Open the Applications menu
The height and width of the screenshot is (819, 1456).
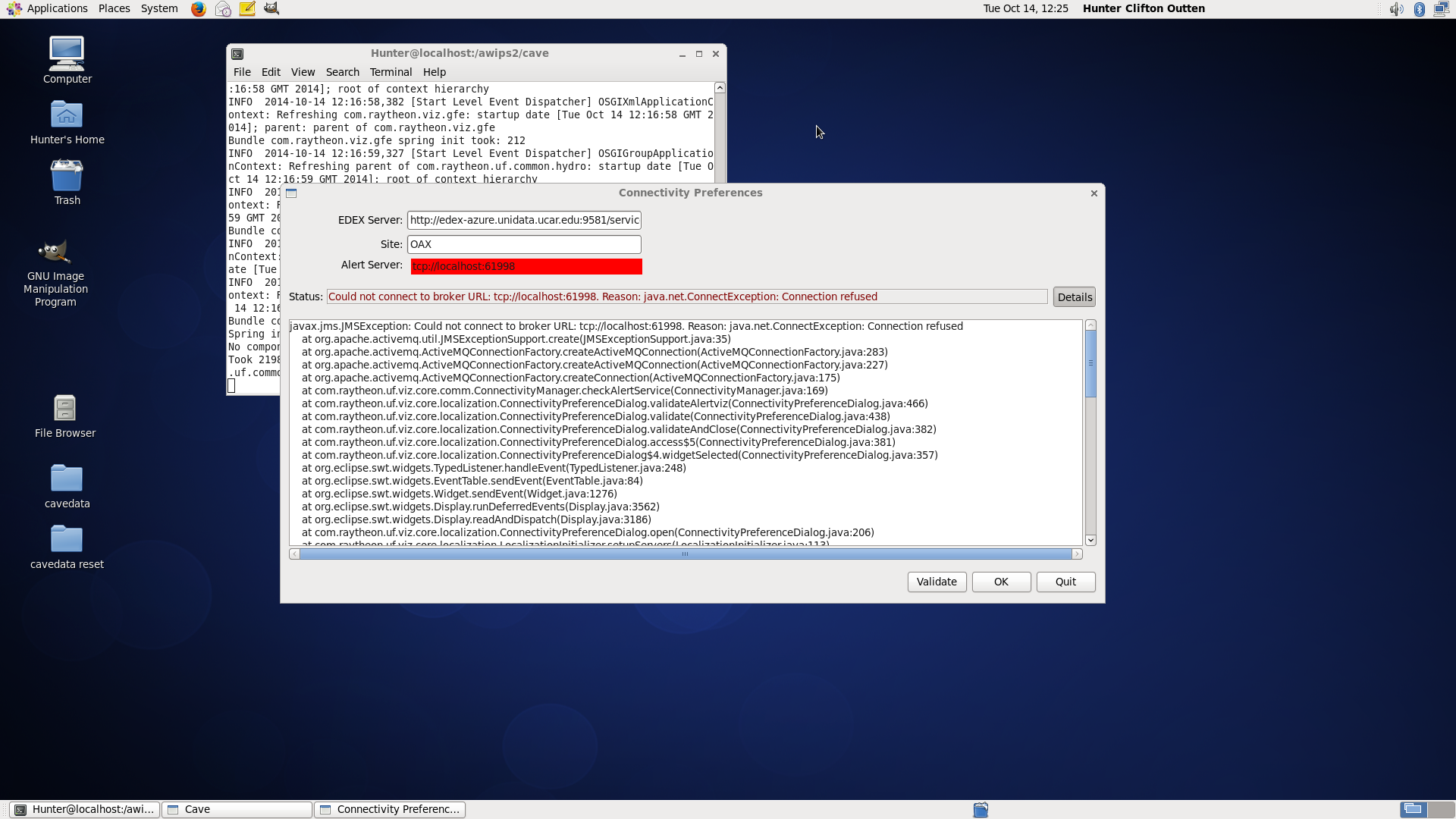(57, 8)
